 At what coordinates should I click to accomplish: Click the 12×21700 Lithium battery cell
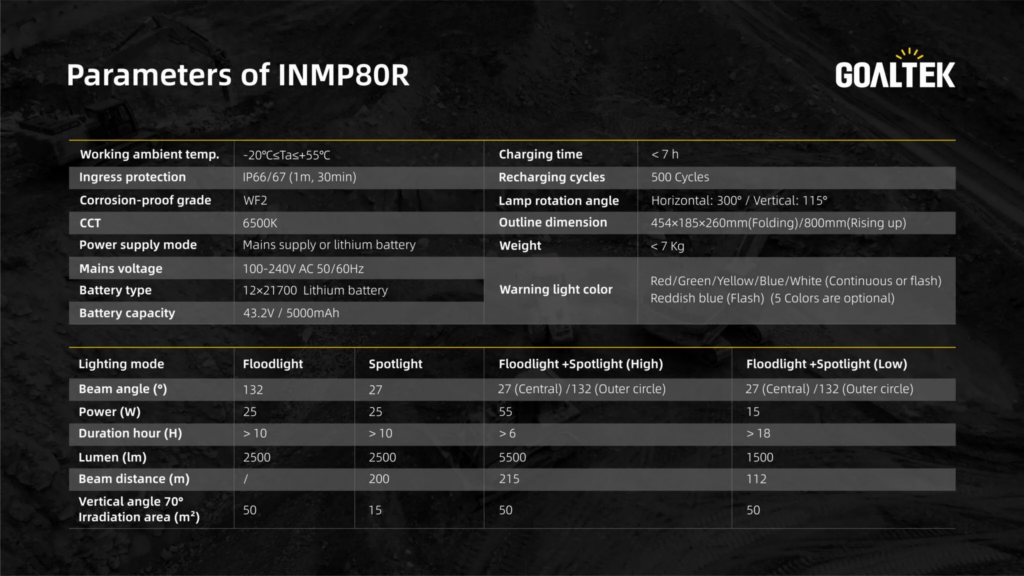[315, 291]
